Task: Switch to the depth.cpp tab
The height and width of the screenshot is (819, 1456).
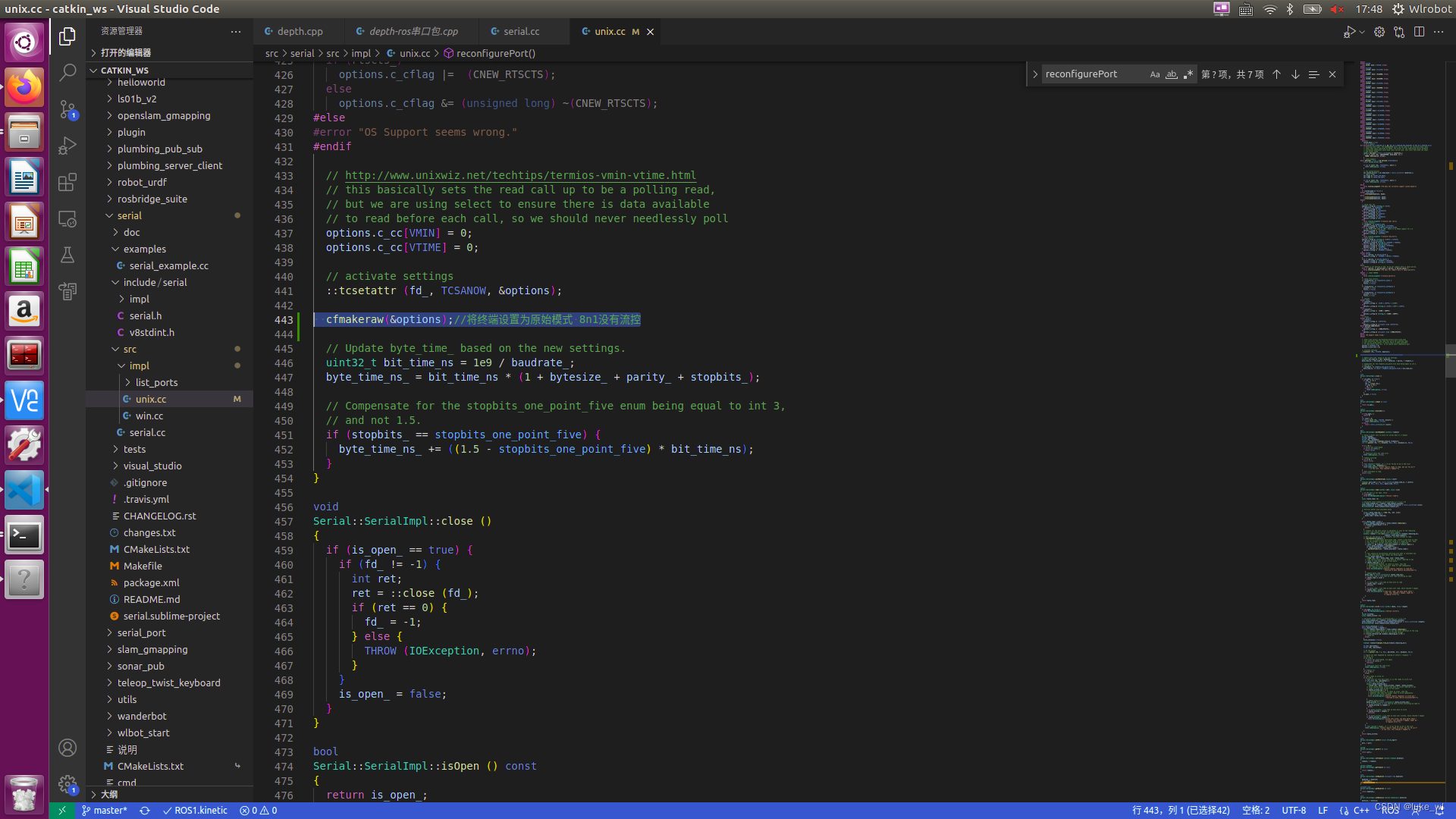Action: tap(300, 32)
